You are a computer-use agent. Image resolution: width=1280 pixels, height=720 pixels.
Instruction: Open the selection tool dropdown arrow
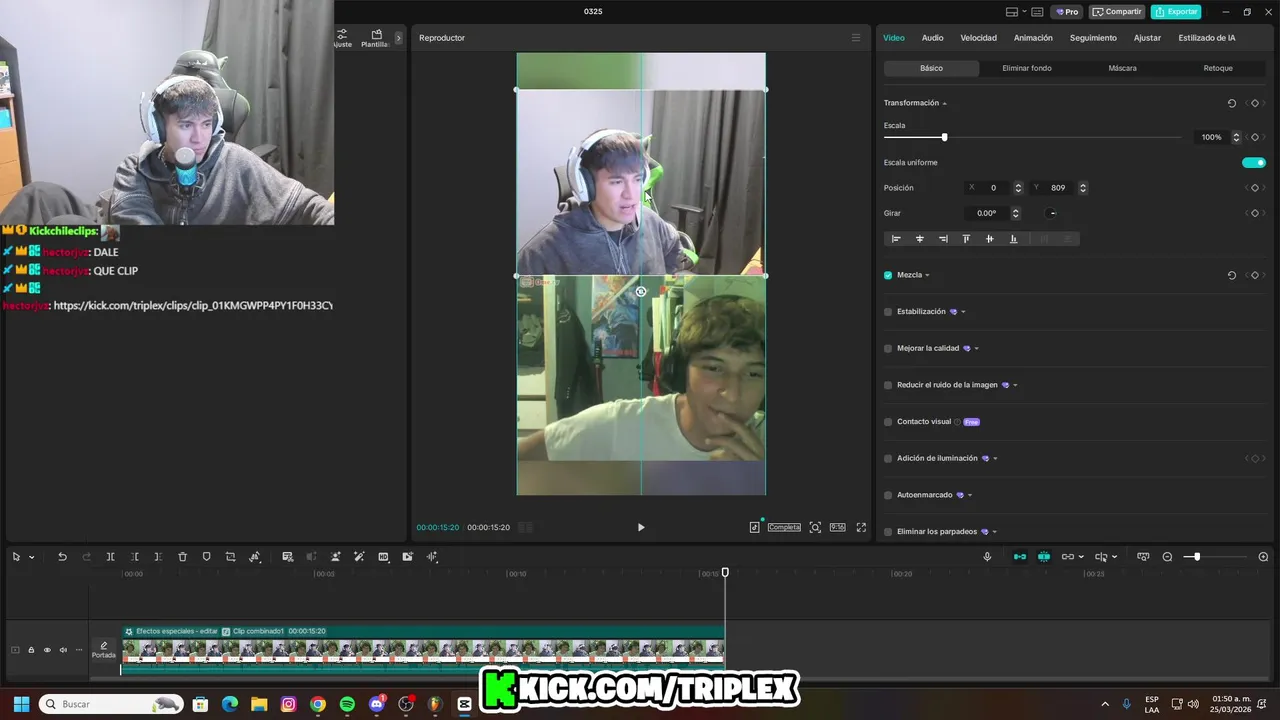pyautogui.click(x=31, y=557)
